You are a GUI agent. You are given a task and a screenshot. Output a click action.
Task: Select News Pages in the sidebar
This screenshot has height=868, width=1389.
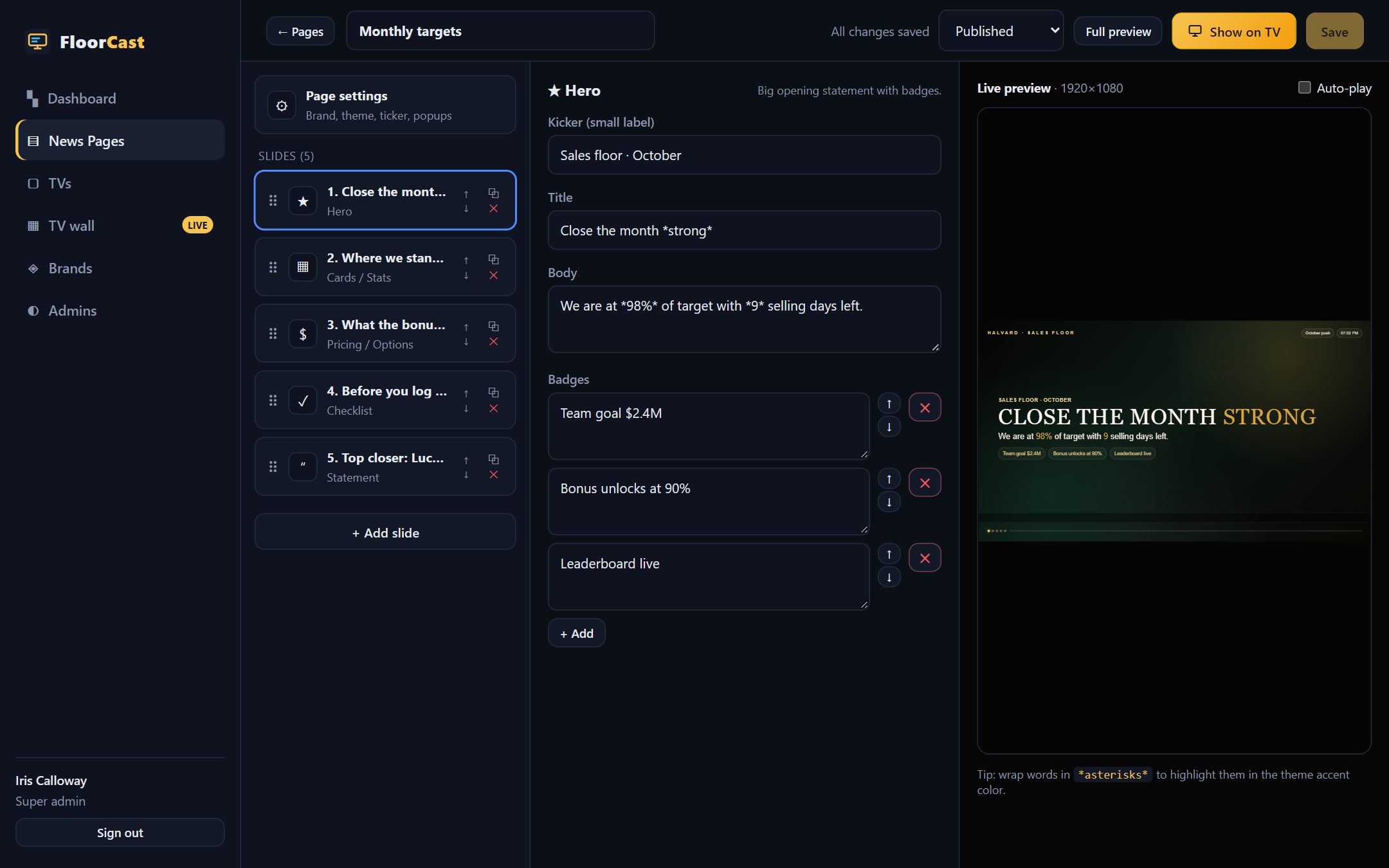pyautogui.click(x=120, y=140)
